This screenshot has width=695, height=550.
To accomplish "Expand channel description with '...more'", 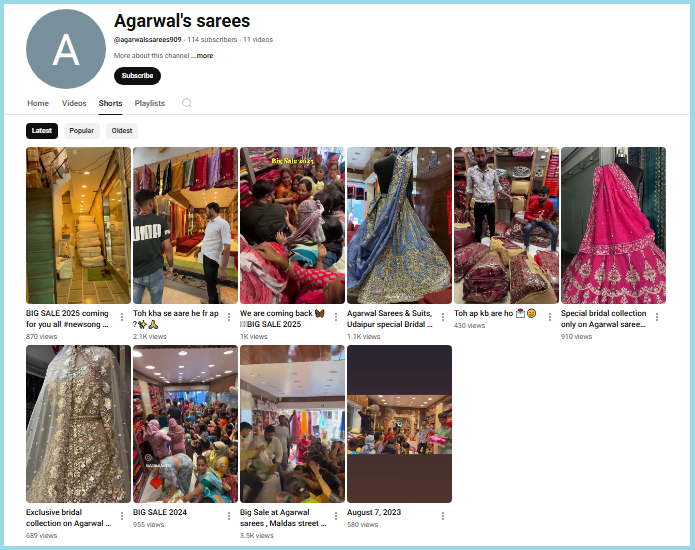I will pos(203,56).
